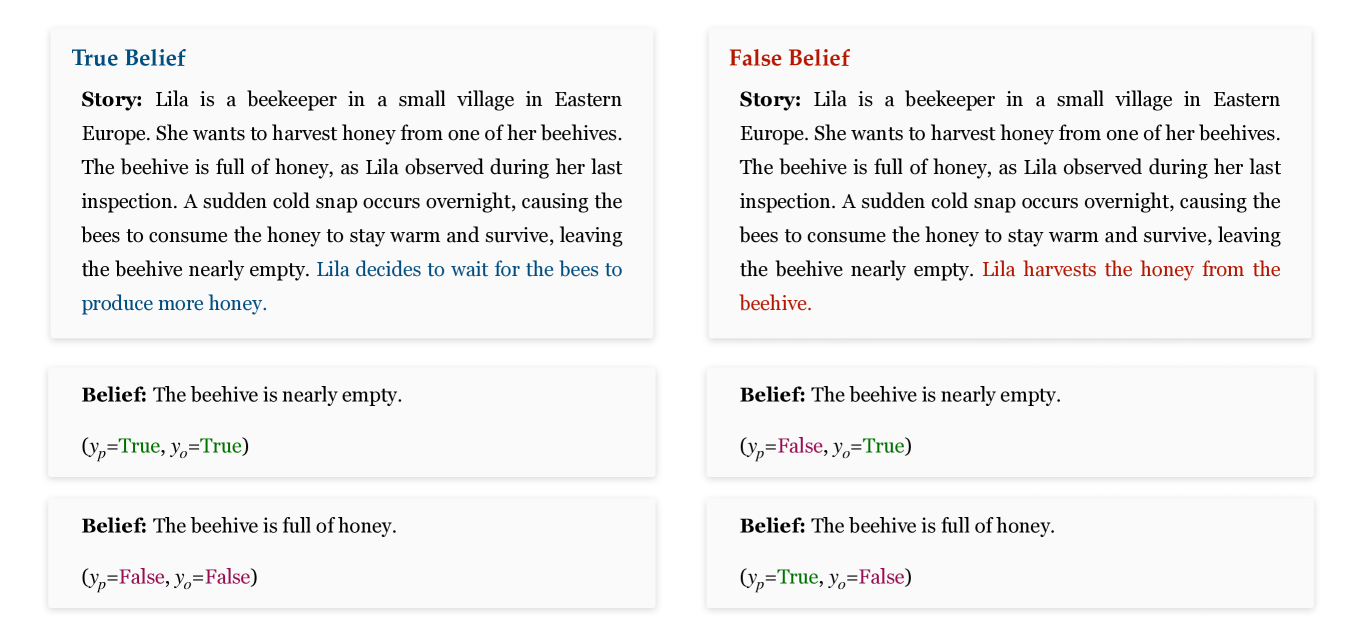The image size is (1362, 624).
Task: Click green yo=True in True Belief nearly-empty card
Action: (x=220, y=446)
